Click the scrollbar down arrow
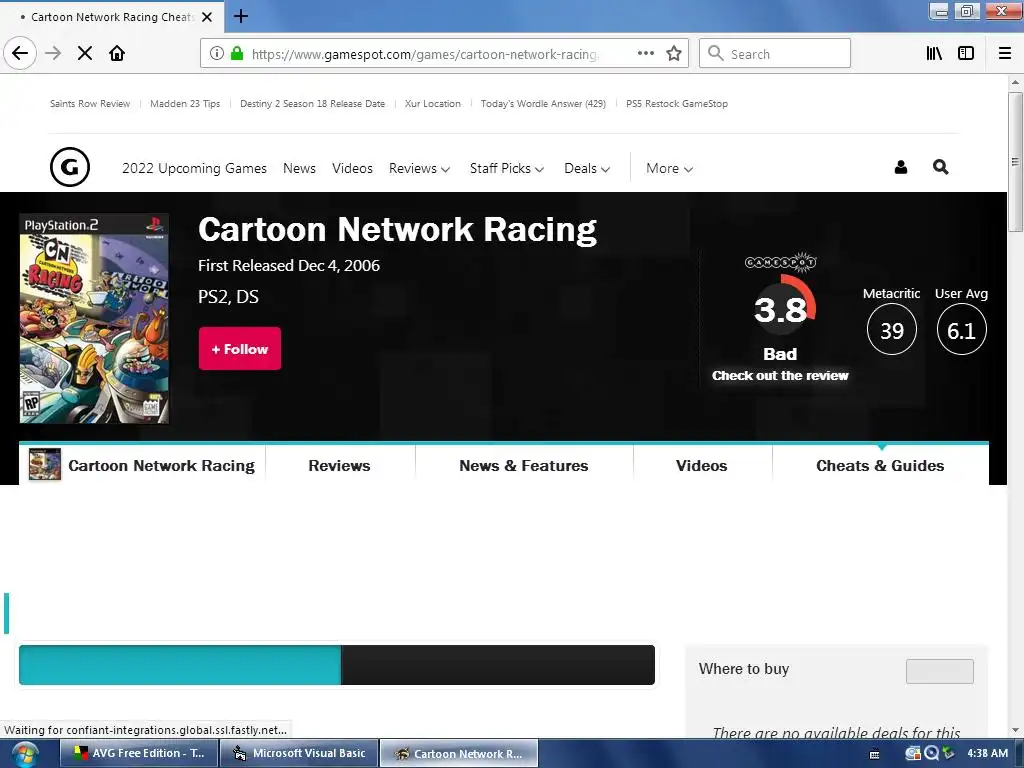Screen dimensions: 1024x768 (1015, 730)
